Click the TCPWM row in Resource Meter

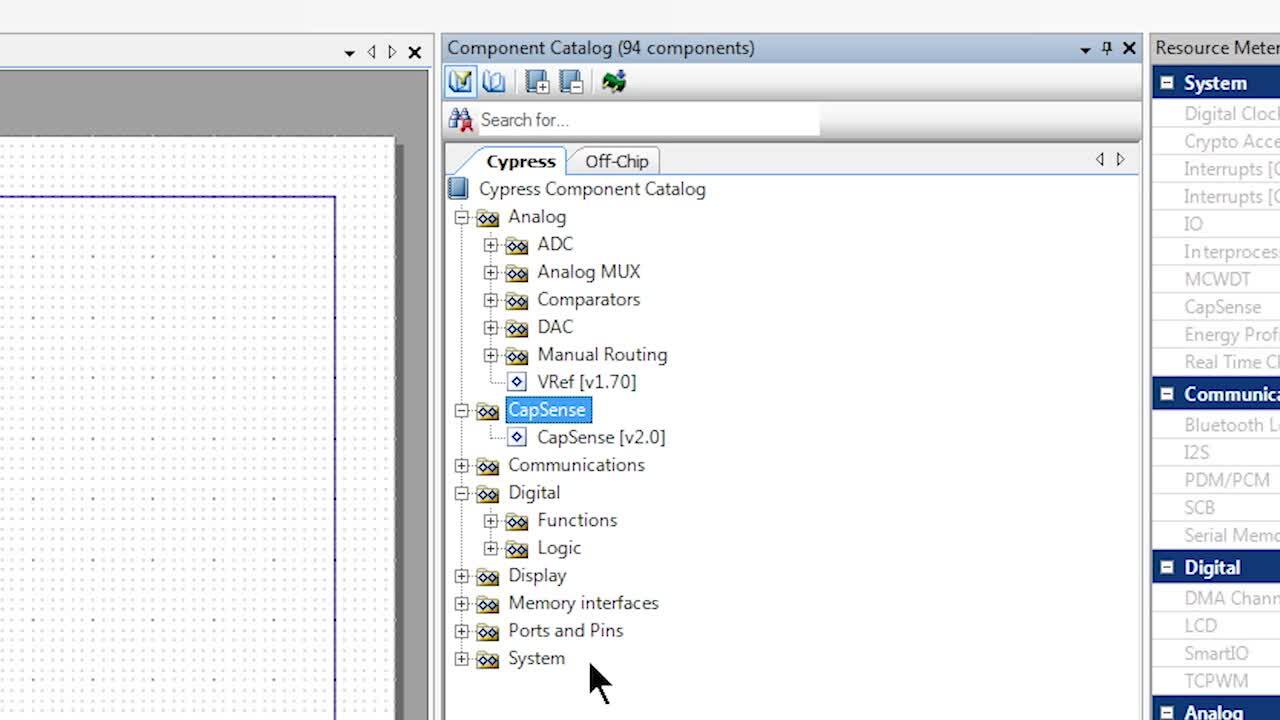coord(1216,681)
